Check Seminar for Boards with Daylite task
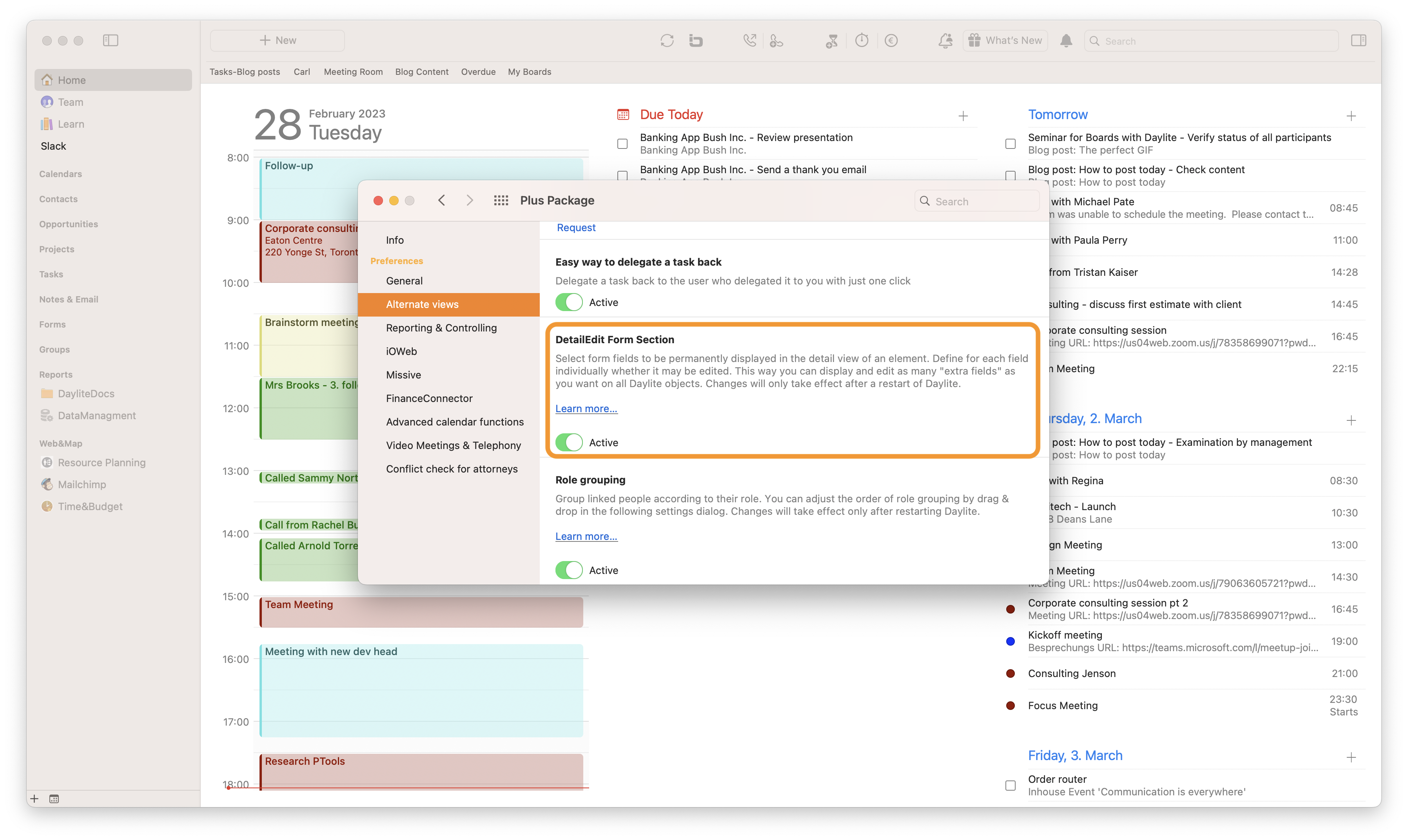Viewport: 1408px width, 840px height. pyautogui.click(x=1011, y=144)
